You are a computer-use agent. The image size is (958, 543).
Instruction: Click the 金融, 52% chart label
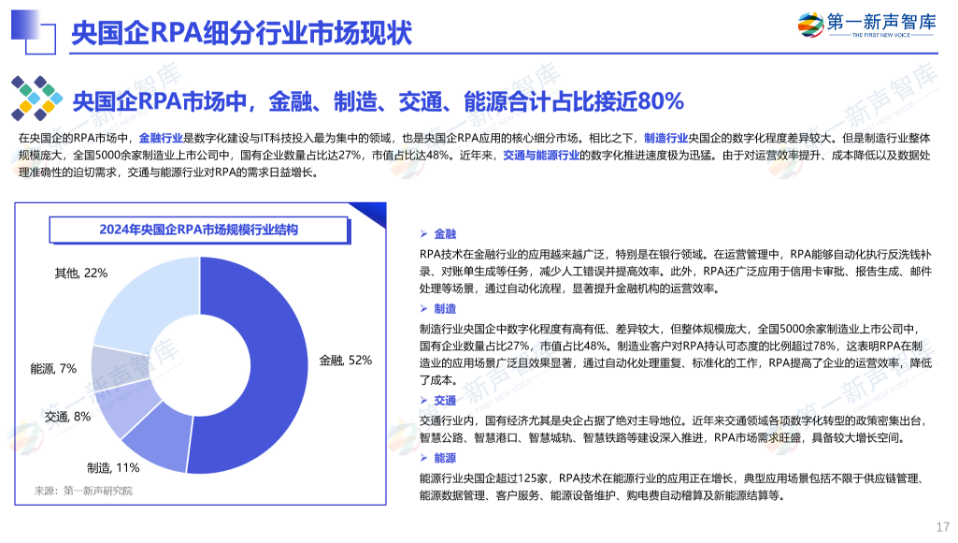point(346,360)
